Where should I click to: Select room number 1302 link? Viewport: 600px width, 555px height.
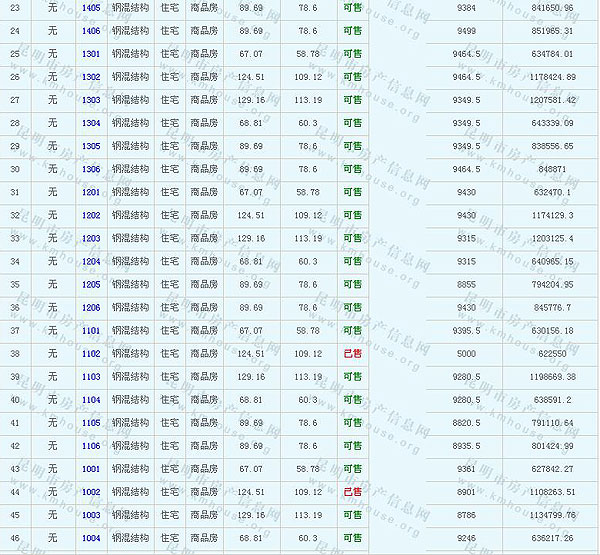pos(90,77)
